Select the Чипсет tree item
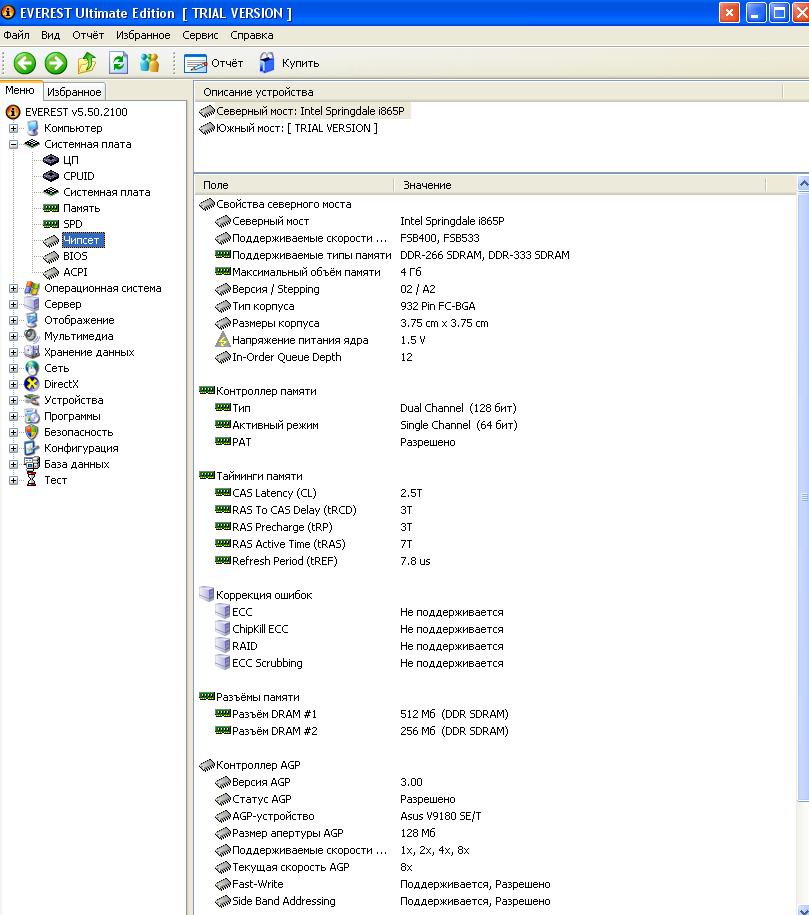Image resolution: width=809 pixels, height=915 pixels. [81, 240]
